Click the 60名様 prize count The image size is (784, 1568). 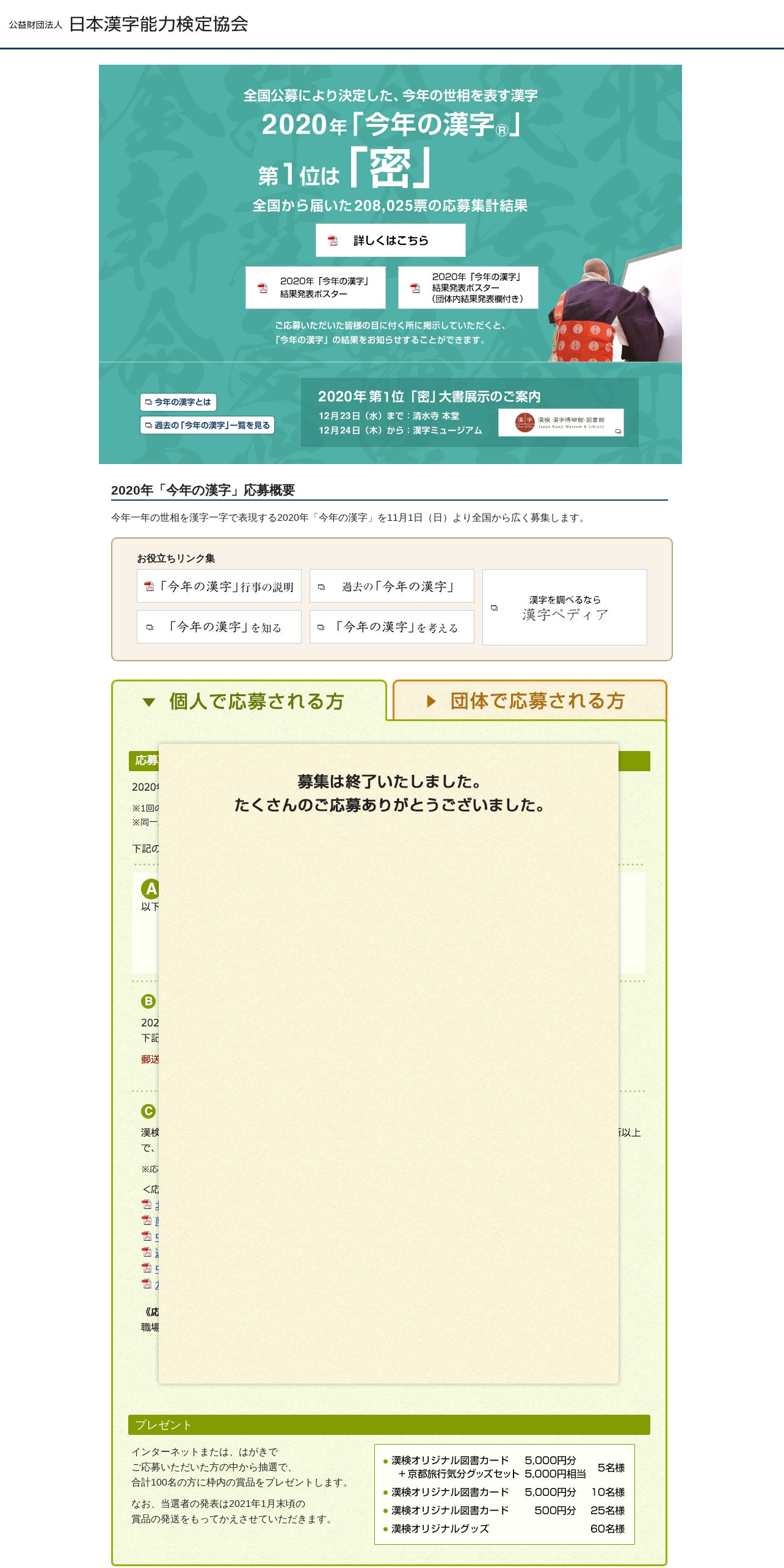(608, 1528)
